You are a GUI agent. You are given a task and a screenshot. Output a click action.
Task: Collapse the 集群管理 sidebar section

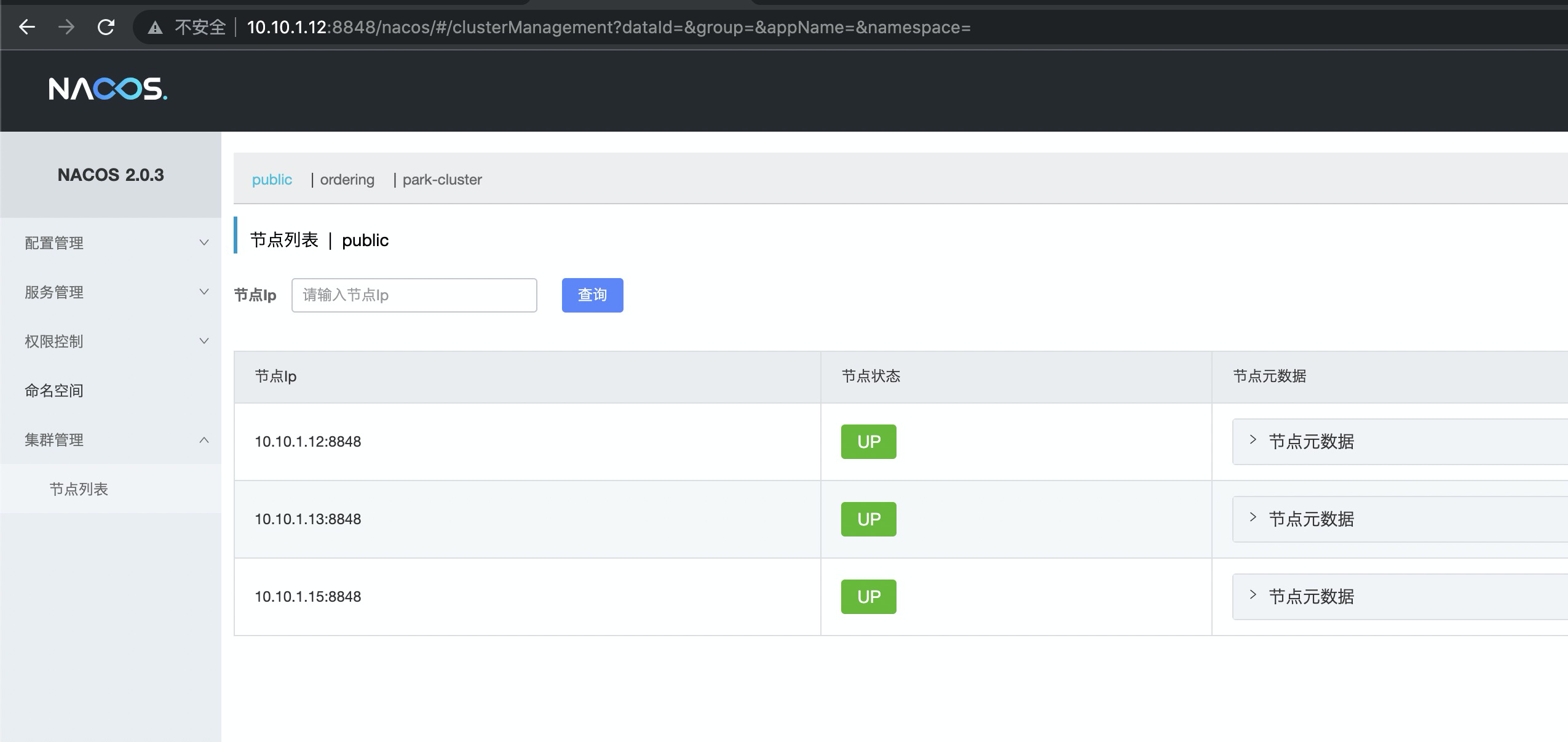pos(53,439)
